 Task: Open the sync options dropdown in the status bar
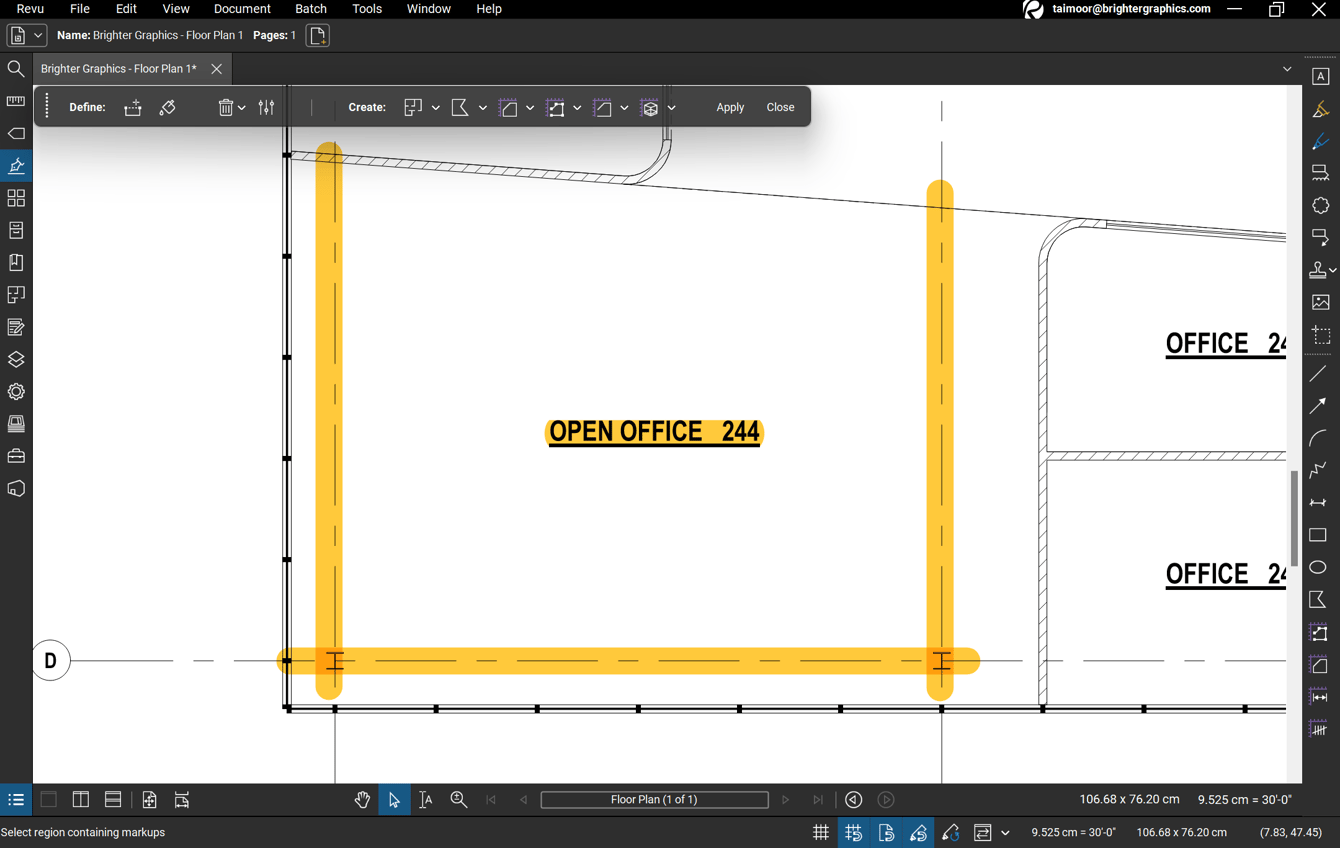point(1005,832)
